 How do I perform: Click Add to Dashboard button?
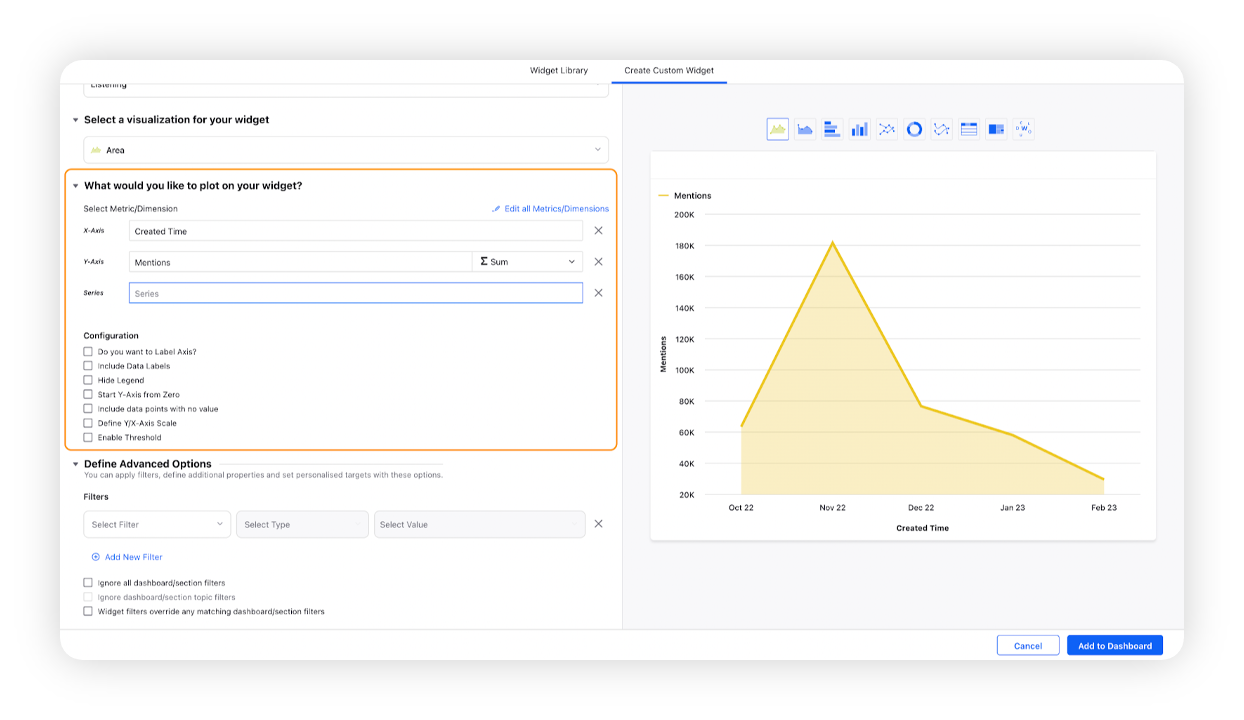tap(1115, 646)
